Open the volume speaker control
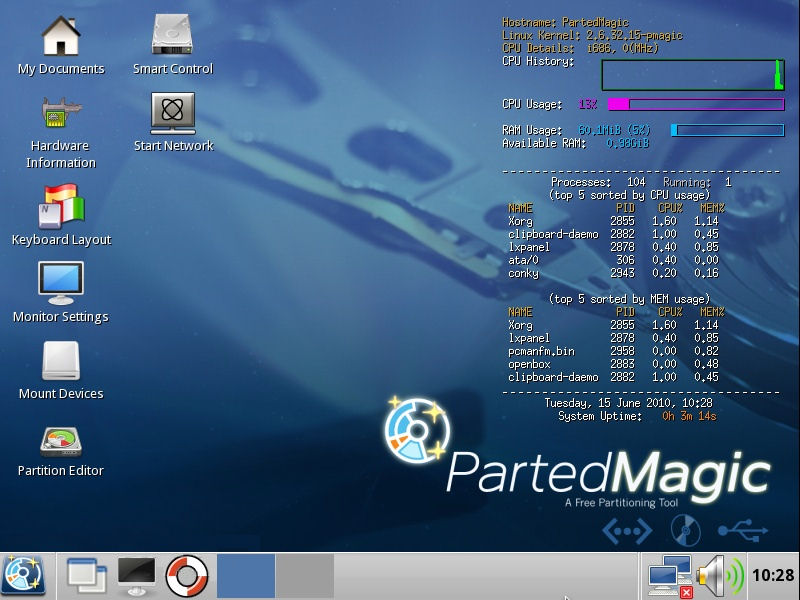Viewport: 800px width, 600px height. (x=719, y=576)
